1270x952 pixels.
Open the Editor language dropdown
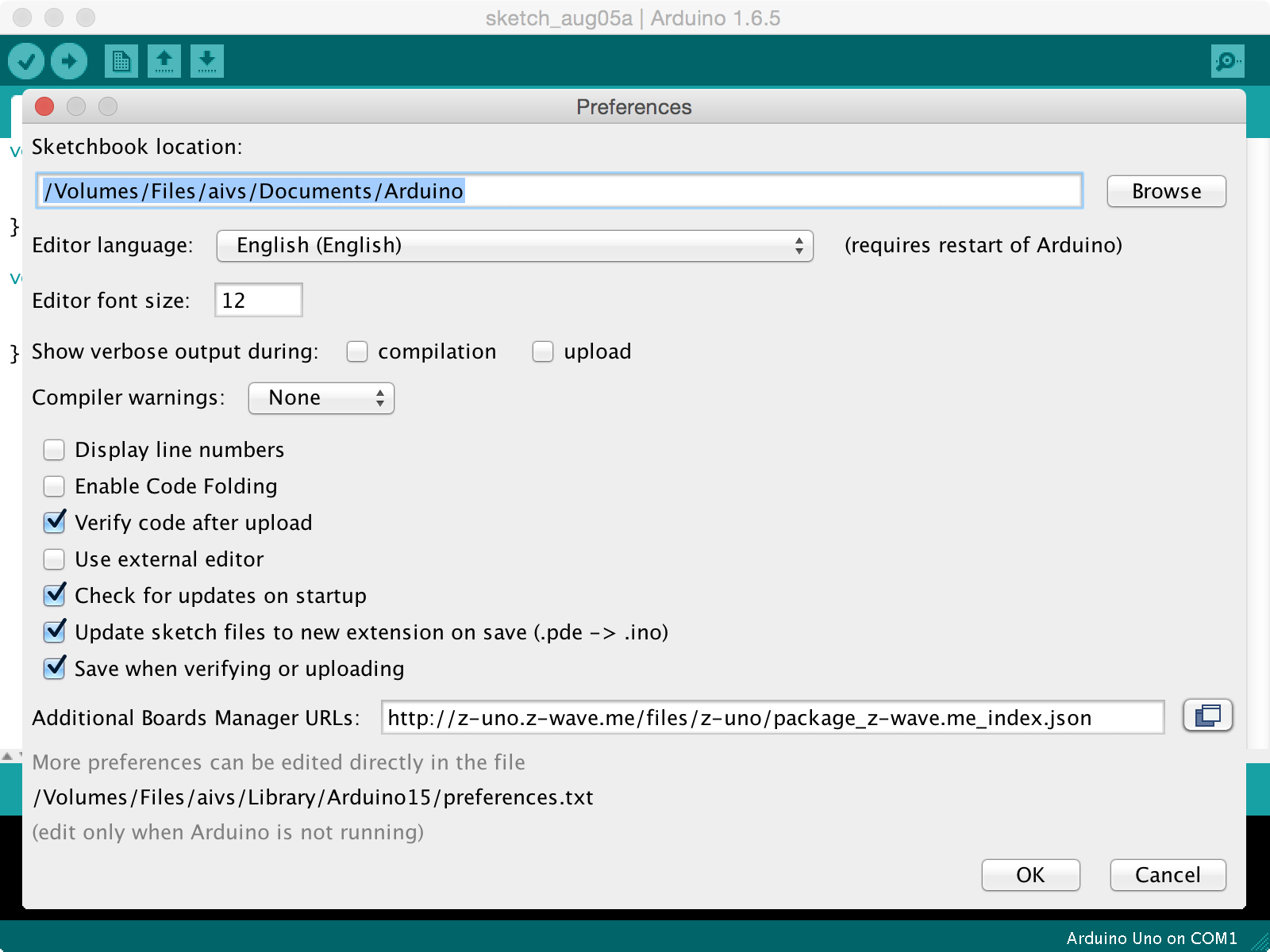(515, 246)
